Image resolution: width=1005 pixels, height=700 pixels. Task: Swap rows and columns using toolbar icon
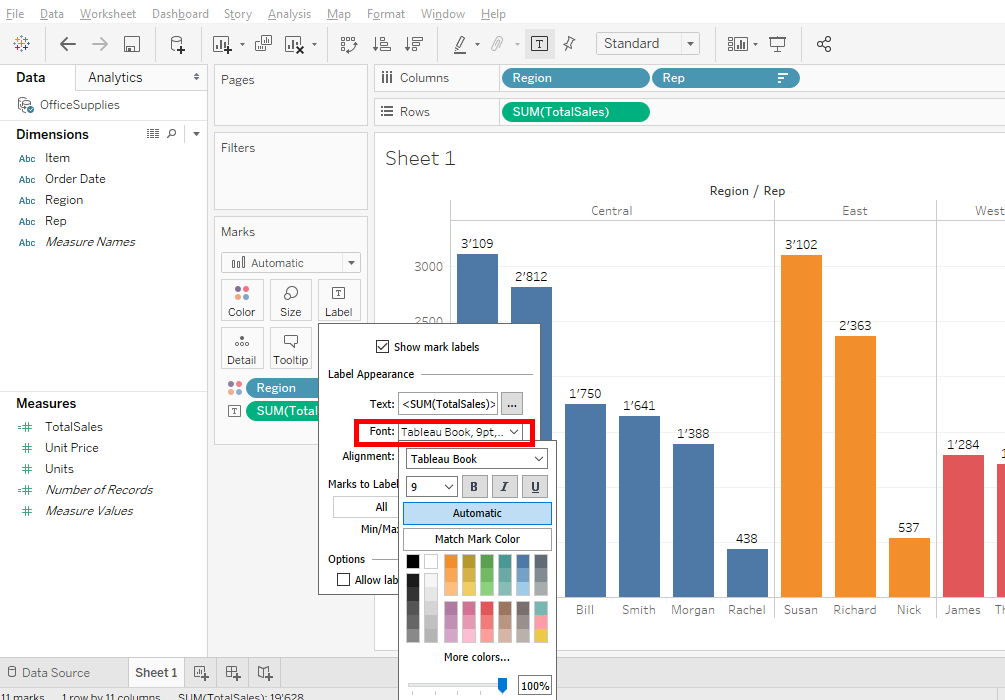click(x=349, y=44)
